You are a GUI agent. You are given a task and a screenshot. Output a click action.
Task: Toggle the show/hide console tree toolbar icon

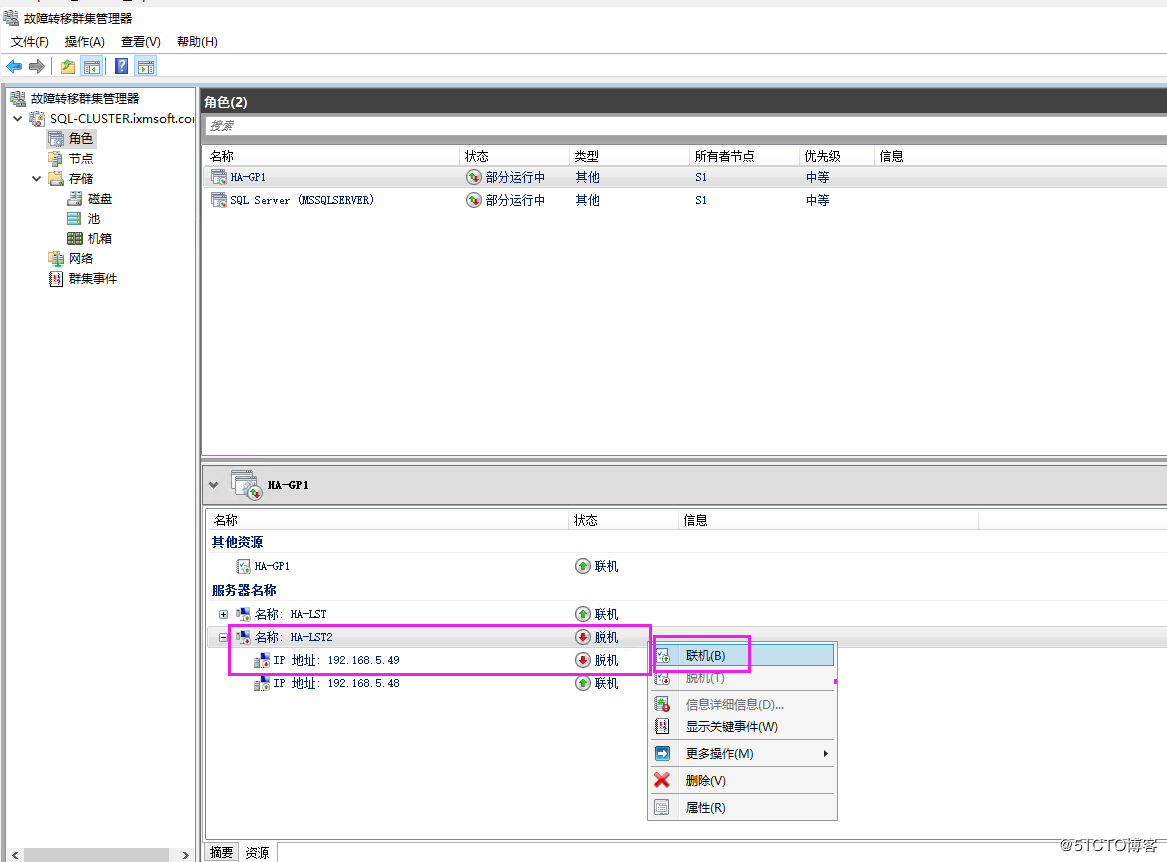92,66
